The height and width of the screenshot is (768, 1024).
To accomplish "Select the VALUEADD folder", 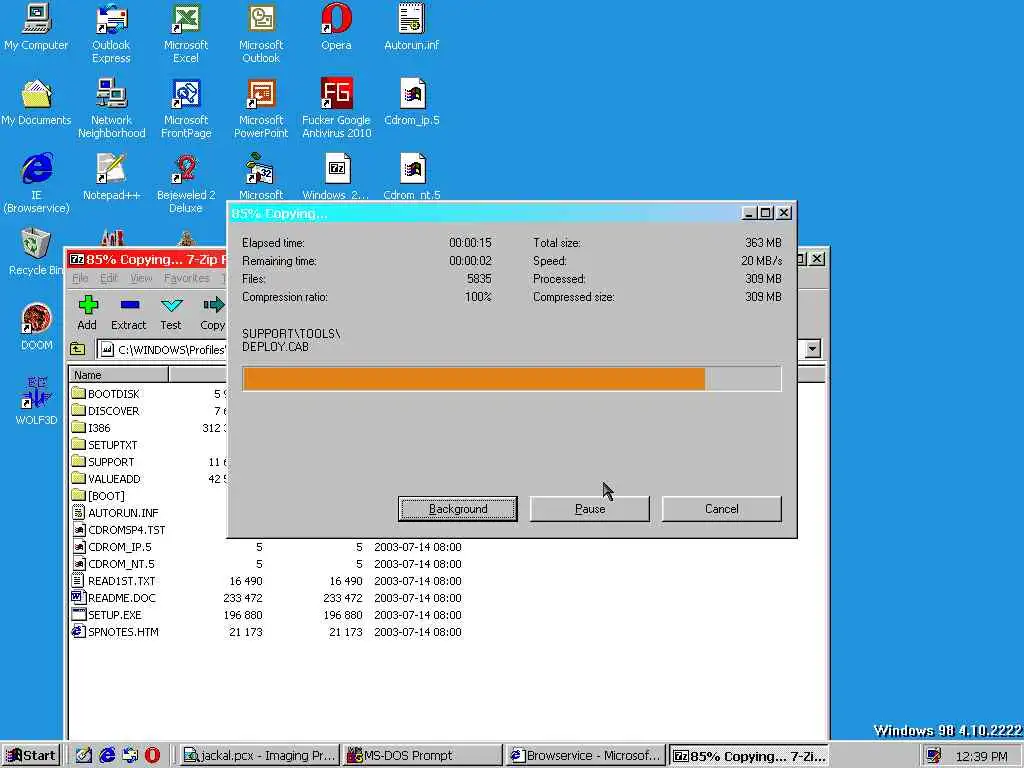I will [x=106, y=479].
